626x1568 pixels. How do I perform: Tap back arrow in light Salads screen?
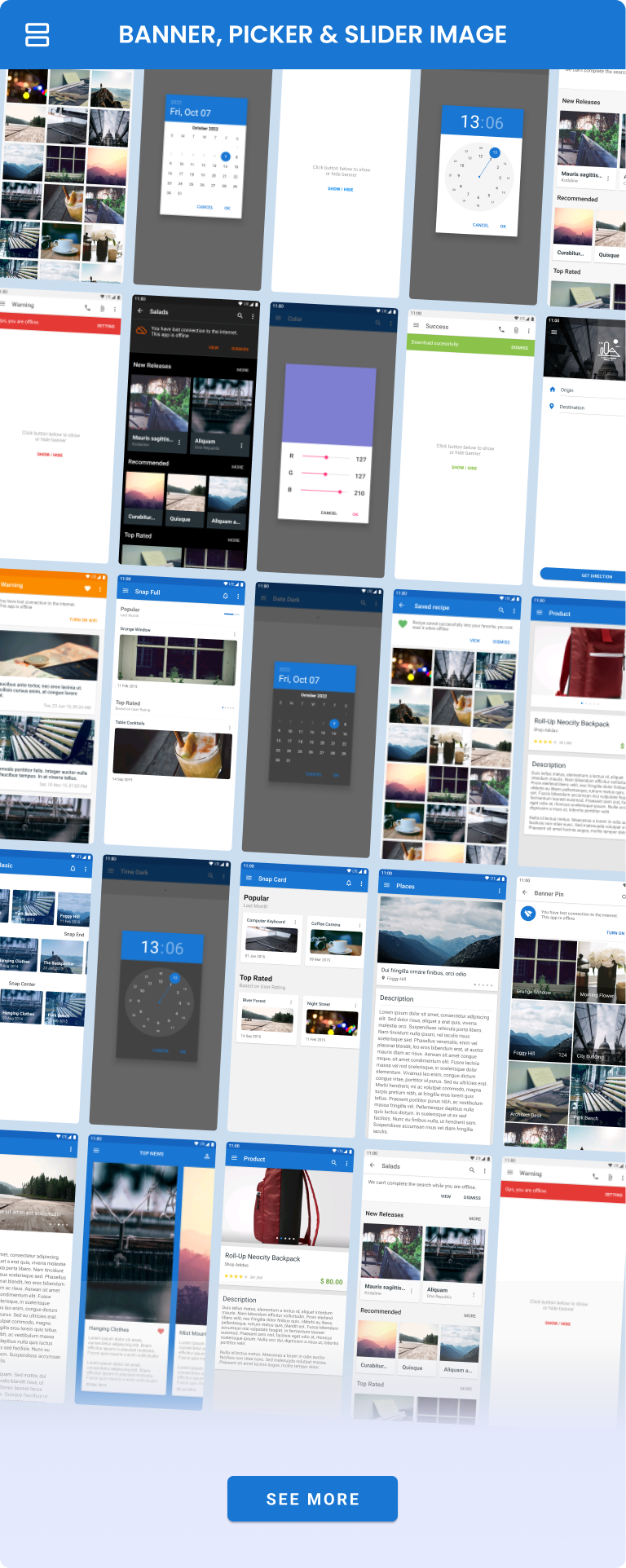(x=372, y=1165)
